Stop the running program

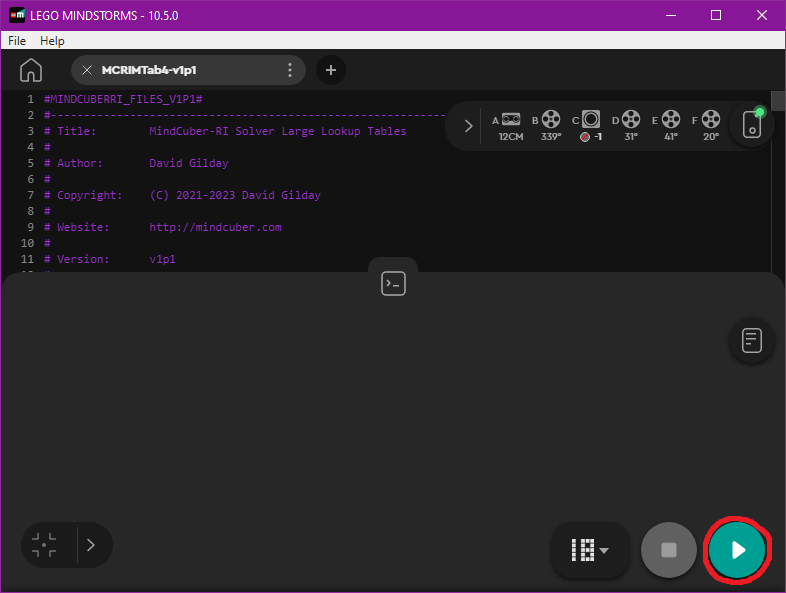[x=668, y=550]
